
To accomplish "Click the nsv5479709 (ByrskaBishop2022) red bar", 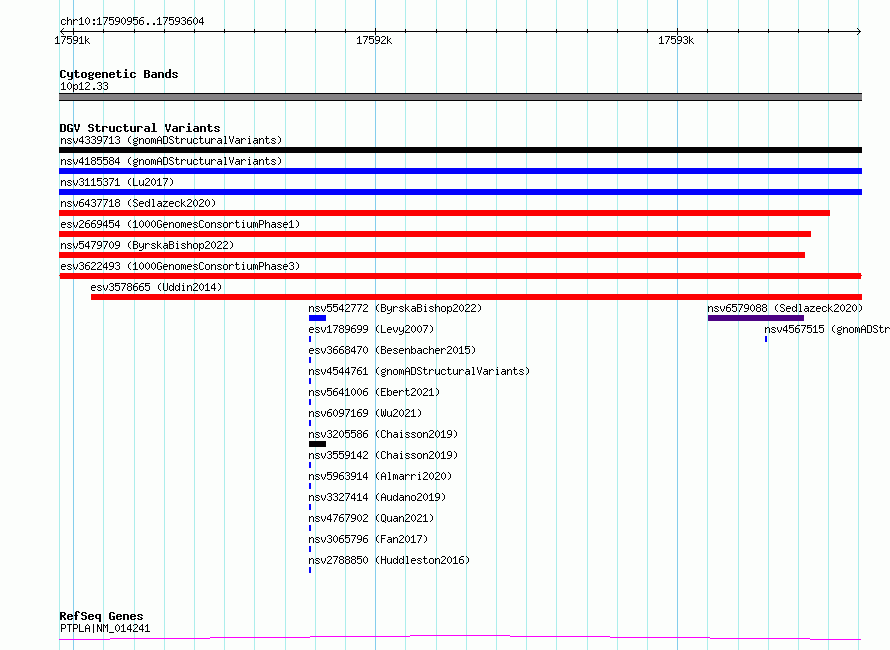I will pyautogui.click(x=432, y=255).
